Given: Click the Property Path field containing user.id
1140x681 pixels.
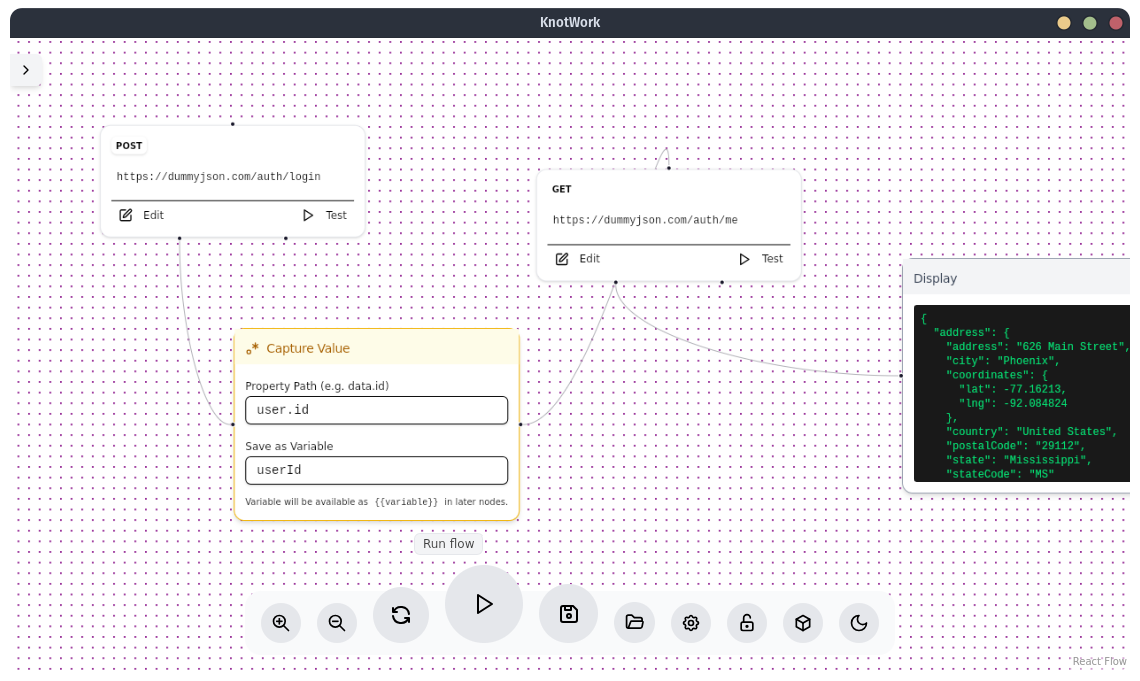Looking at the screenshot, I should (x=376, y=409).
